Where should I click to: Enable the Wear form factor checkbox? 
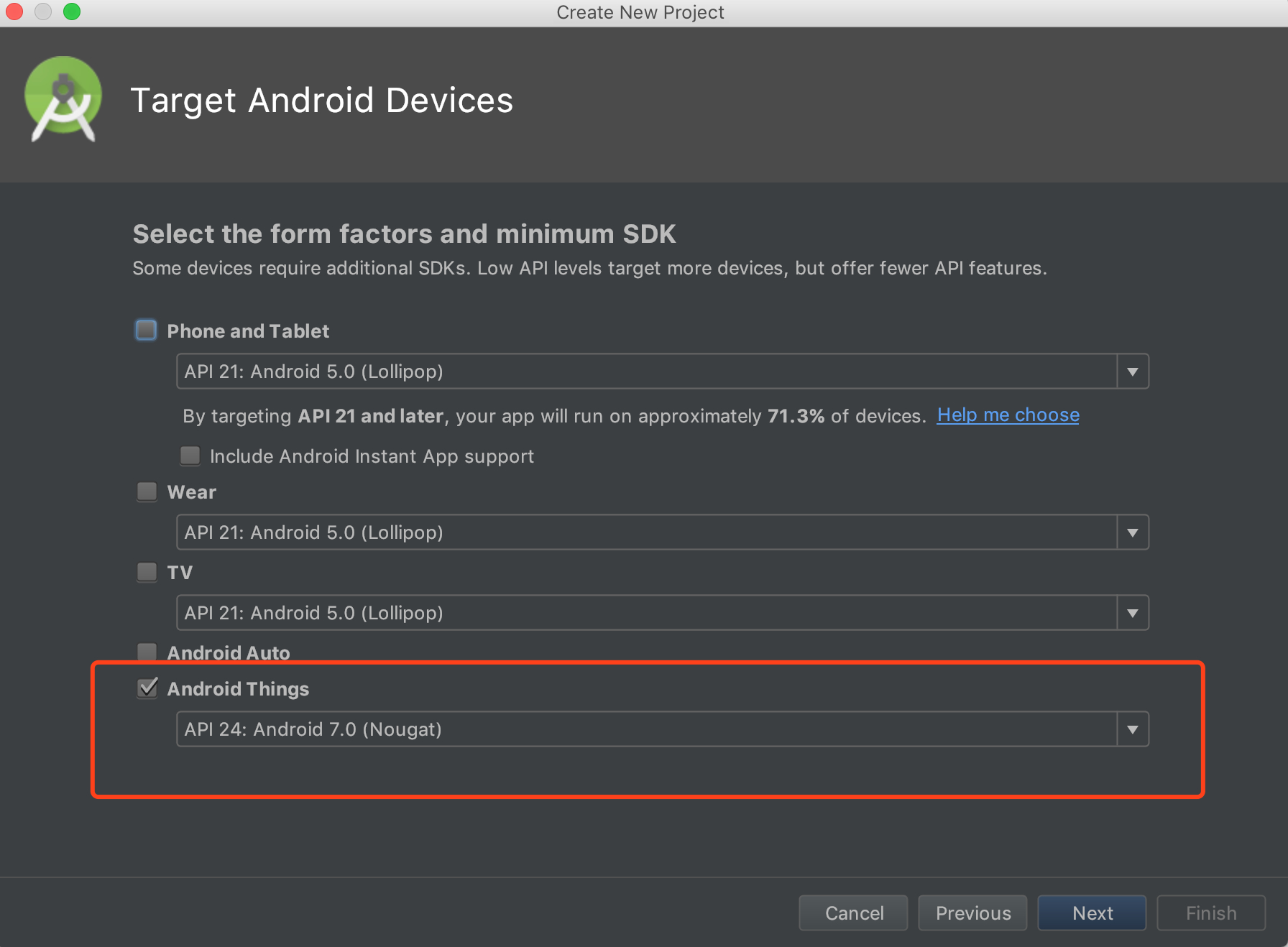(147, 491)
